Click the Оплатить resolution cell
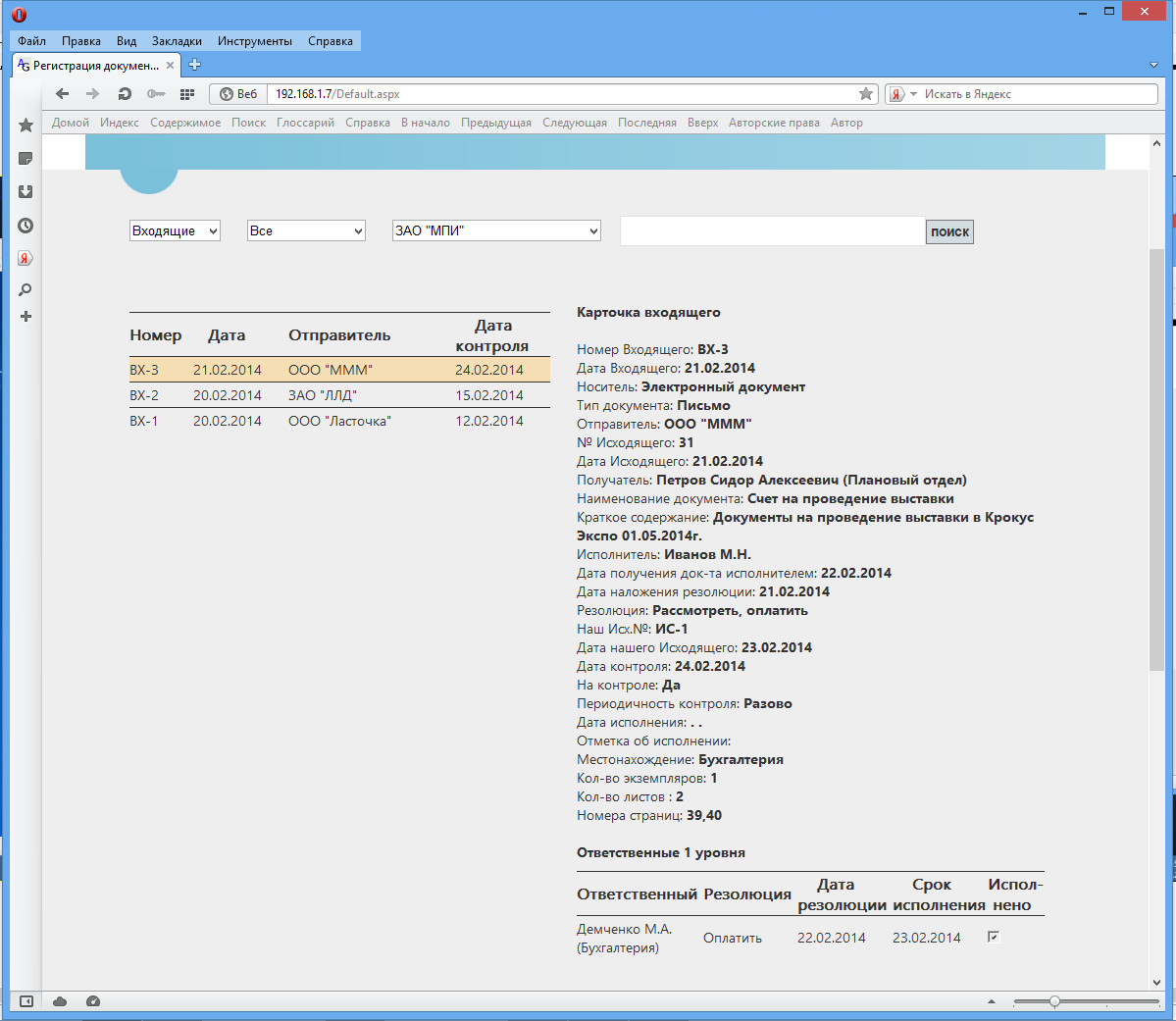 732,938
